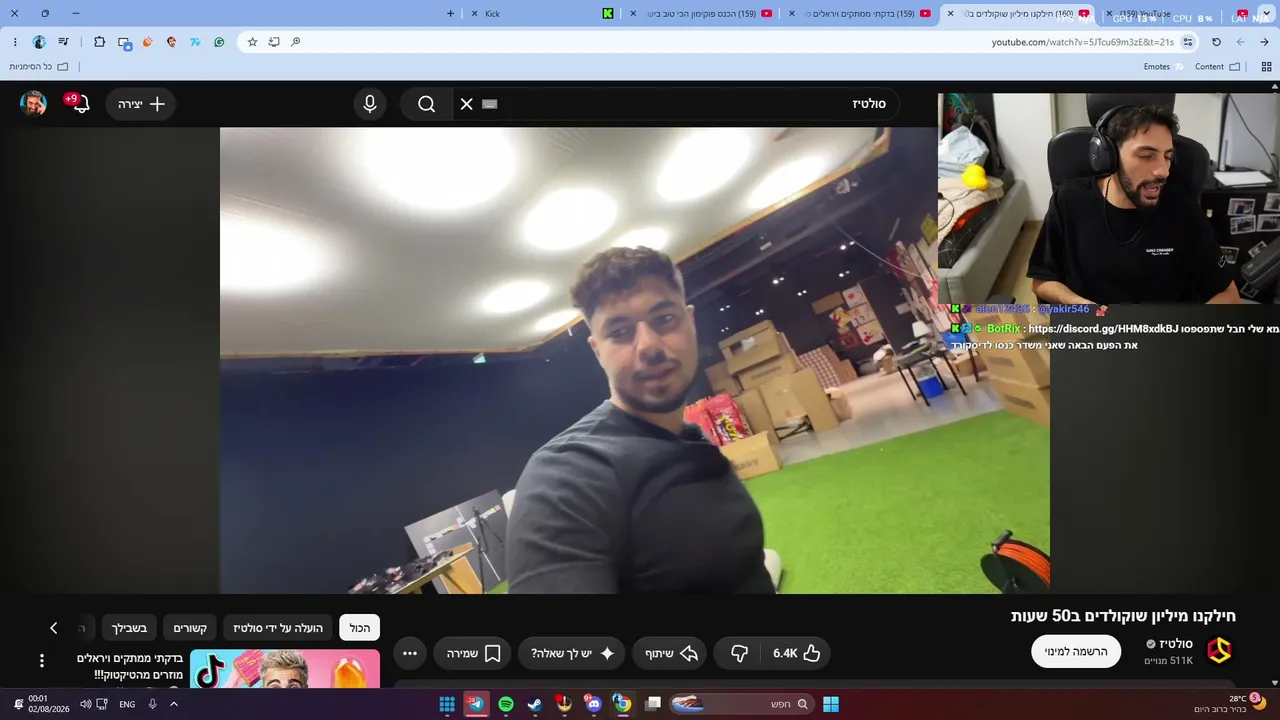Click the install/cast icon in address bar
Screen dimensions: 1280x720
[x=274, y=42]
